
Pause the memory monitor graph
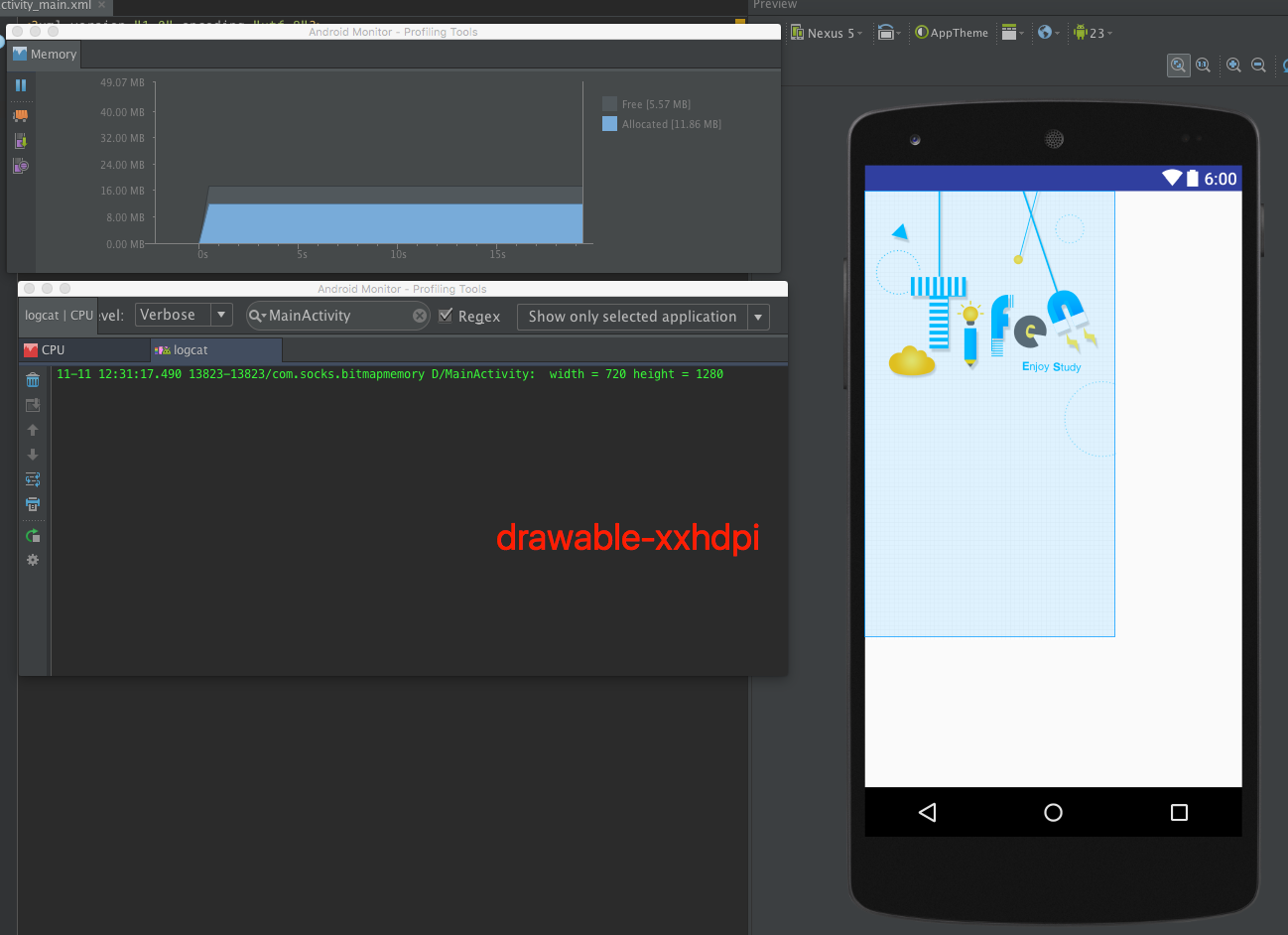pyautogui.click(x=21, y=85)
